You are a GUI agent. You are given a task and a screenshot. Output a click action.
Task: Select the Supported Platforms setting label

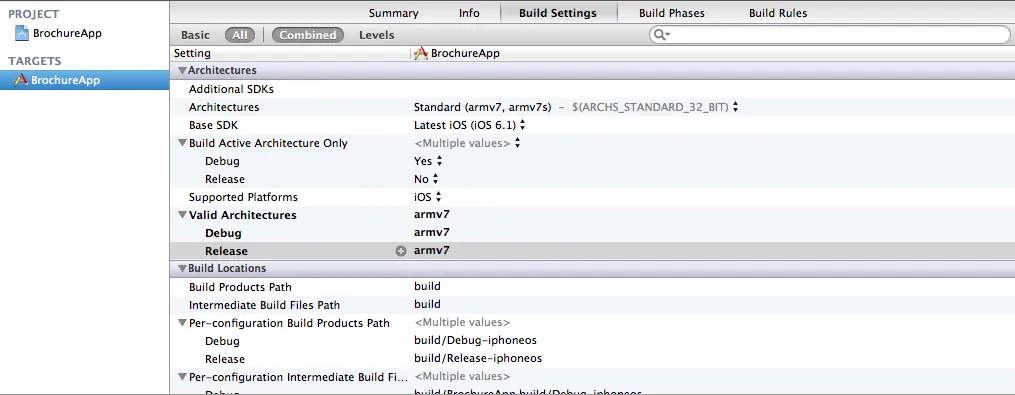tap(243, 197)
